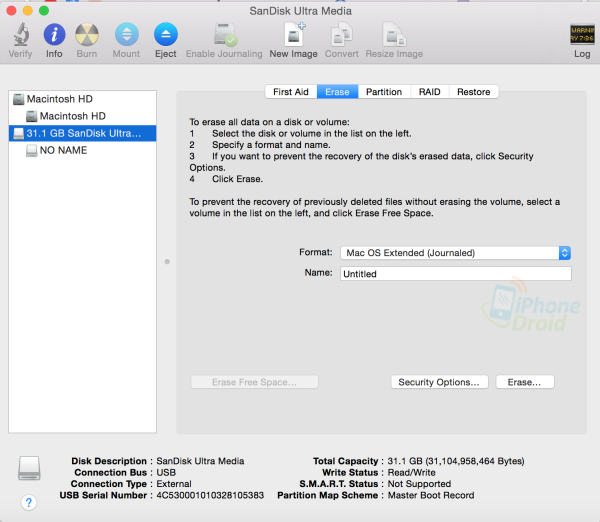Image resolution: width=600 pixels, height=522 pixels.
Task: Open the Log viewer icon
Action: [581, 34]
